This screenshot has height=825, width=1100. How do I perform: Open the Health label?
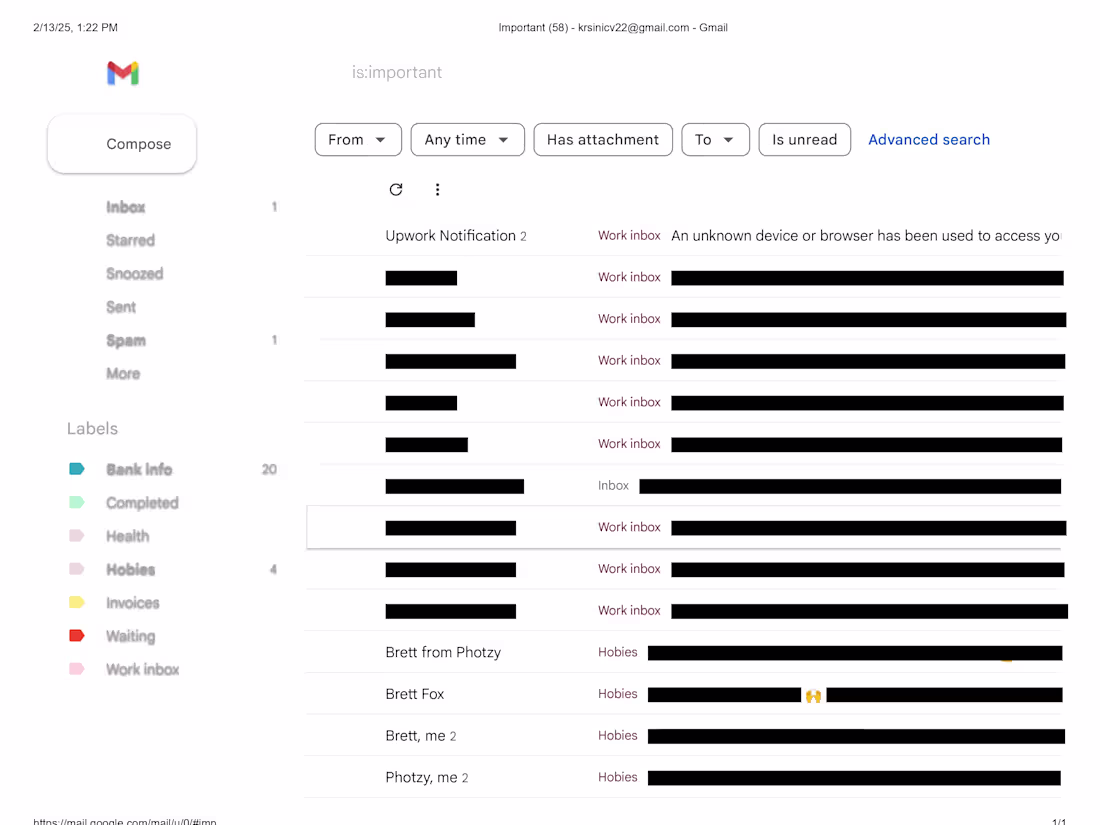[128, 536]
